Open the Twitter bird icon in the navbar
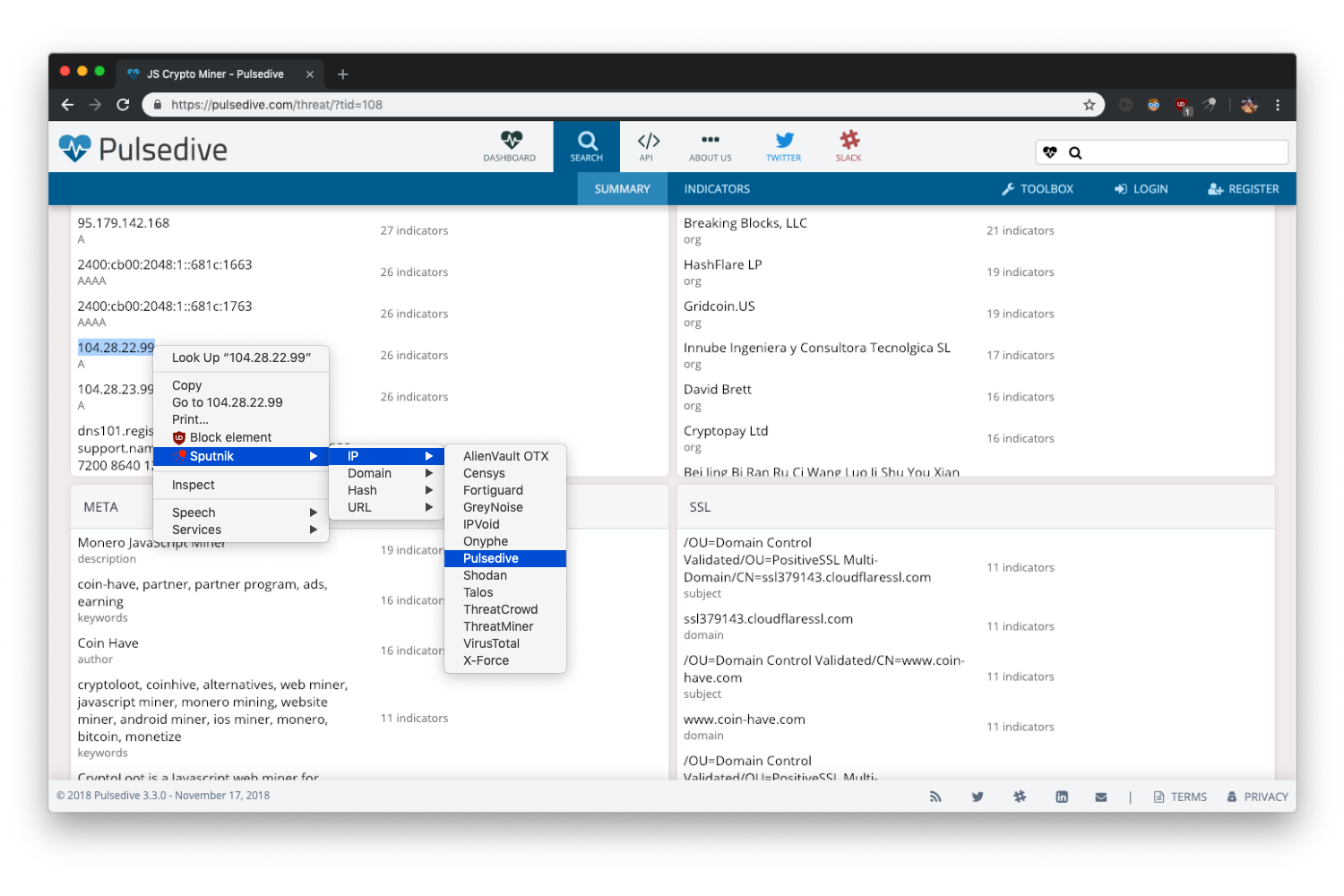 click(x=785, y=140)
